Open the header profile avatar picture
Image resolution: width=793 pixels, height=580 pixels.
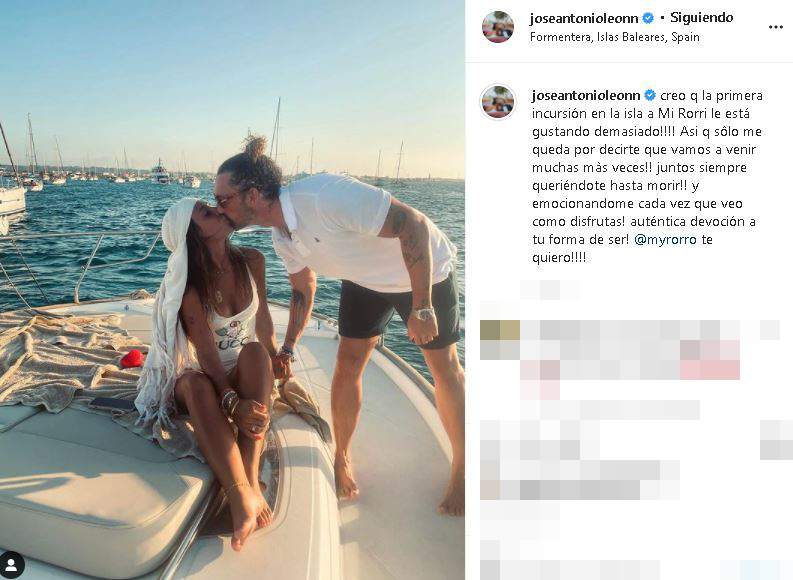point(498,26)
